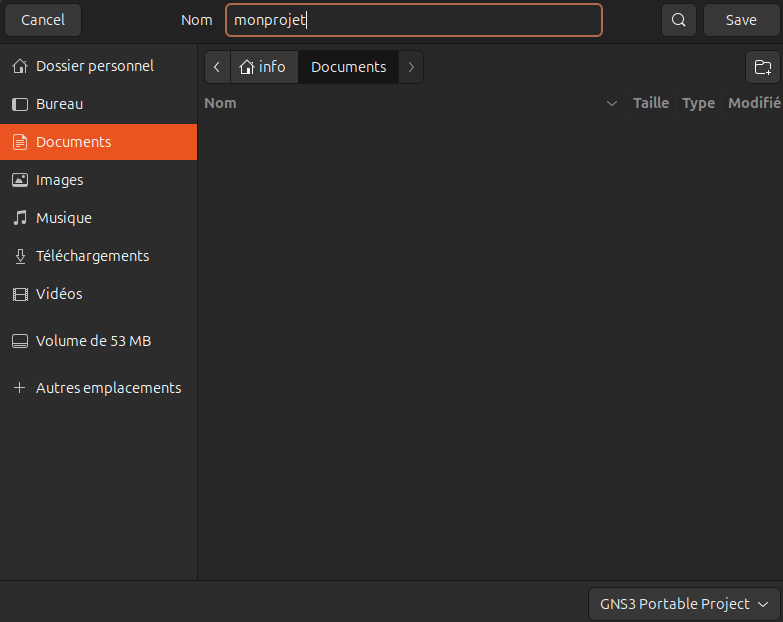Sort by the Type column header
The width and height of the screenshot is (783, 622).
[x=698, y=103]
